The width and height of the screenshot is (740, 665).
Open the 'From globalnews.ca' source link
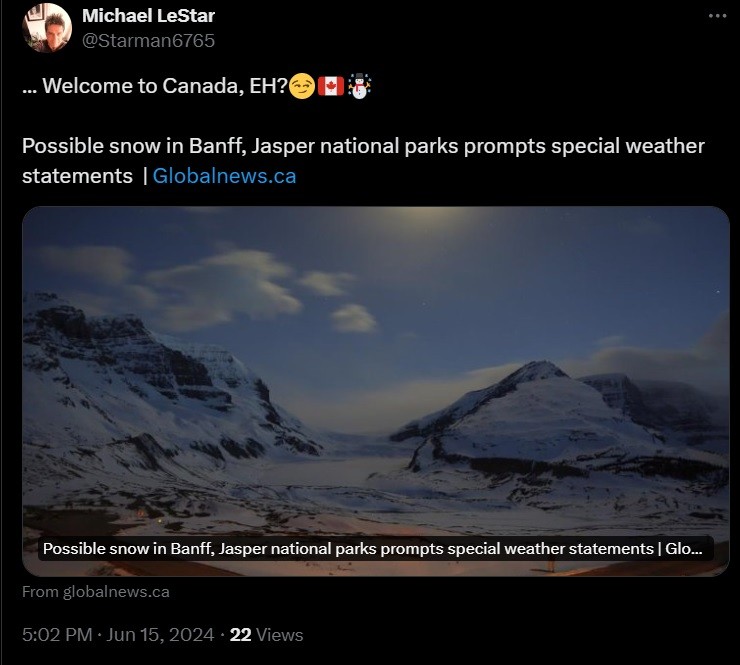pos(95,592)
